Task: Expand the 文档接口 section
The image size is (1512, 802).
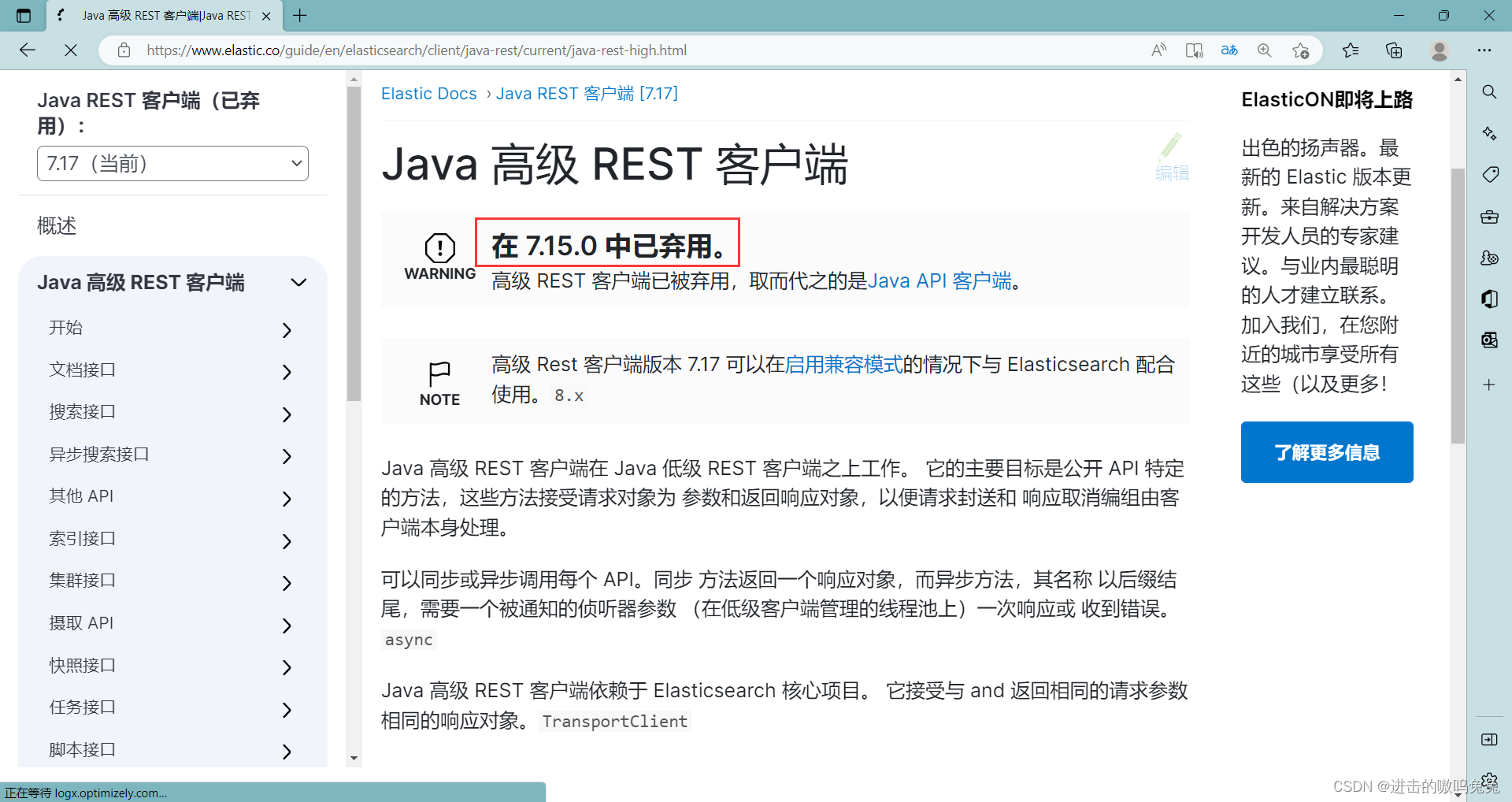Action: coord(287,372)
